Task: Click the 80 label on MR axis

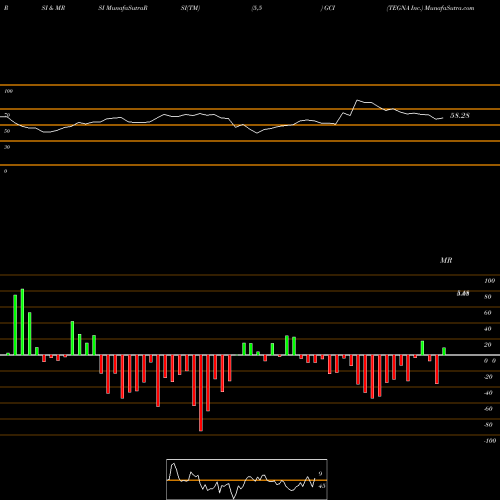Action: 488,297
